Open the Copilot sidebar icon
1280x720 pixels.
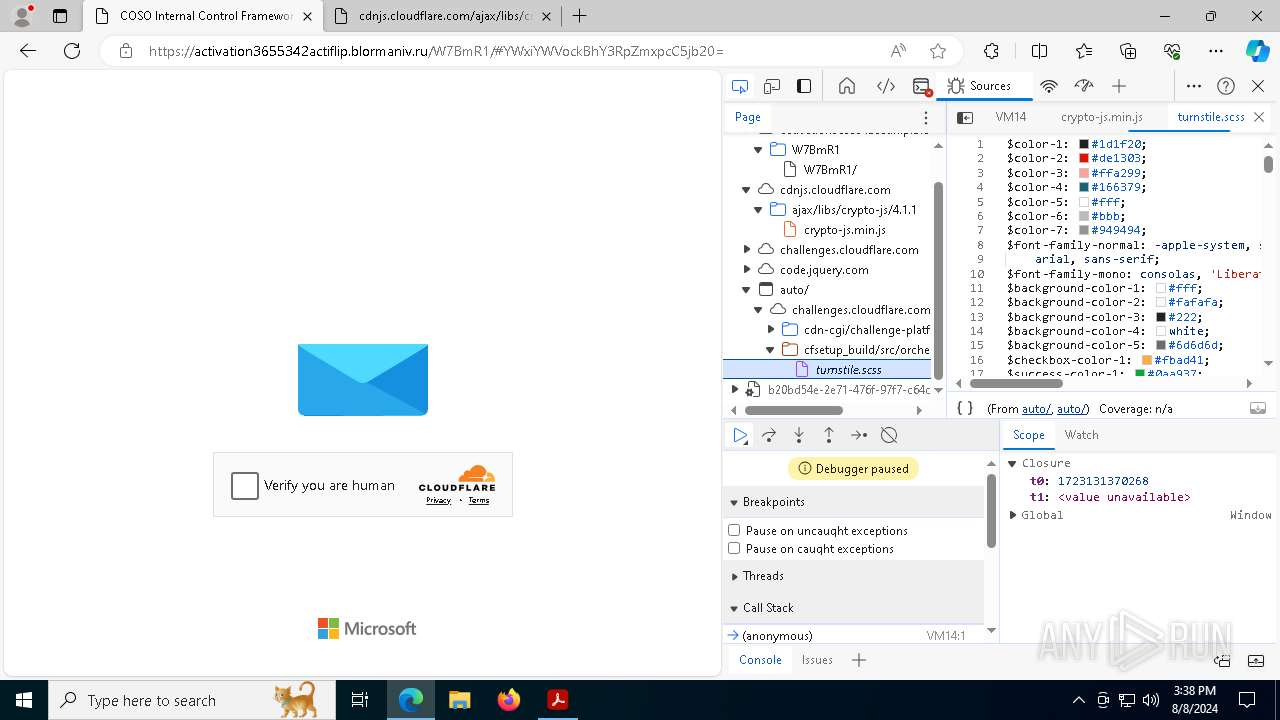click(x=1257, y=51)
